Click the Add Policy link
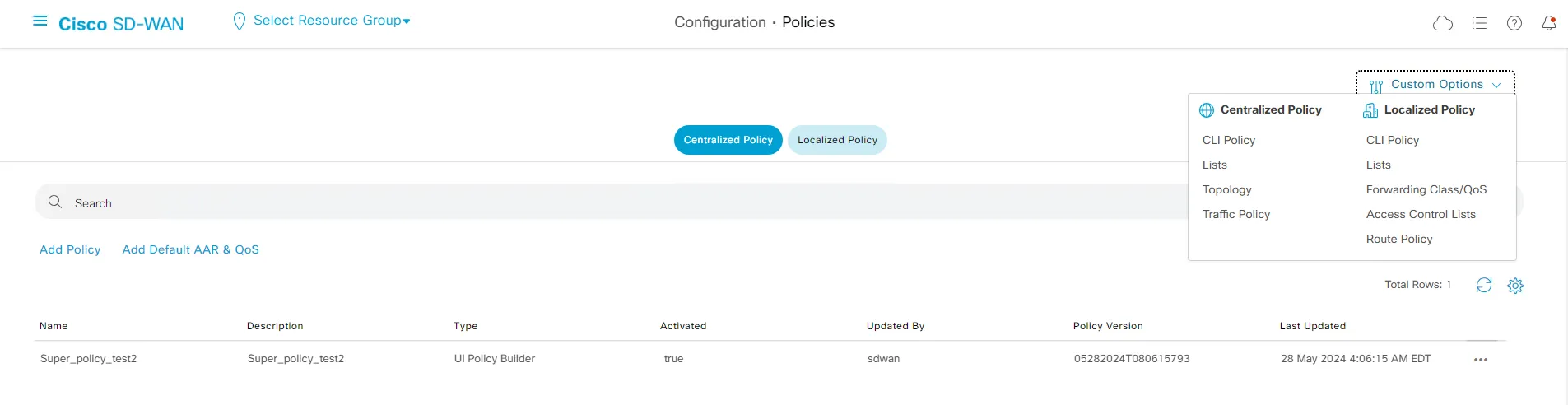The image size is (1568, 405). [70, 249]
